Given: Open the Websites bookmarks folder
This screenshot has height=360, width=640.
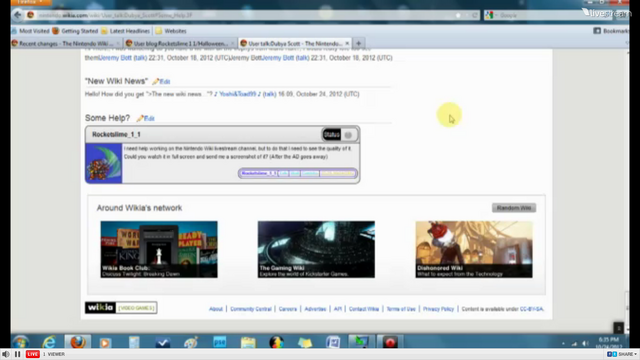Looking at the screenshot, I should point(171,31).
